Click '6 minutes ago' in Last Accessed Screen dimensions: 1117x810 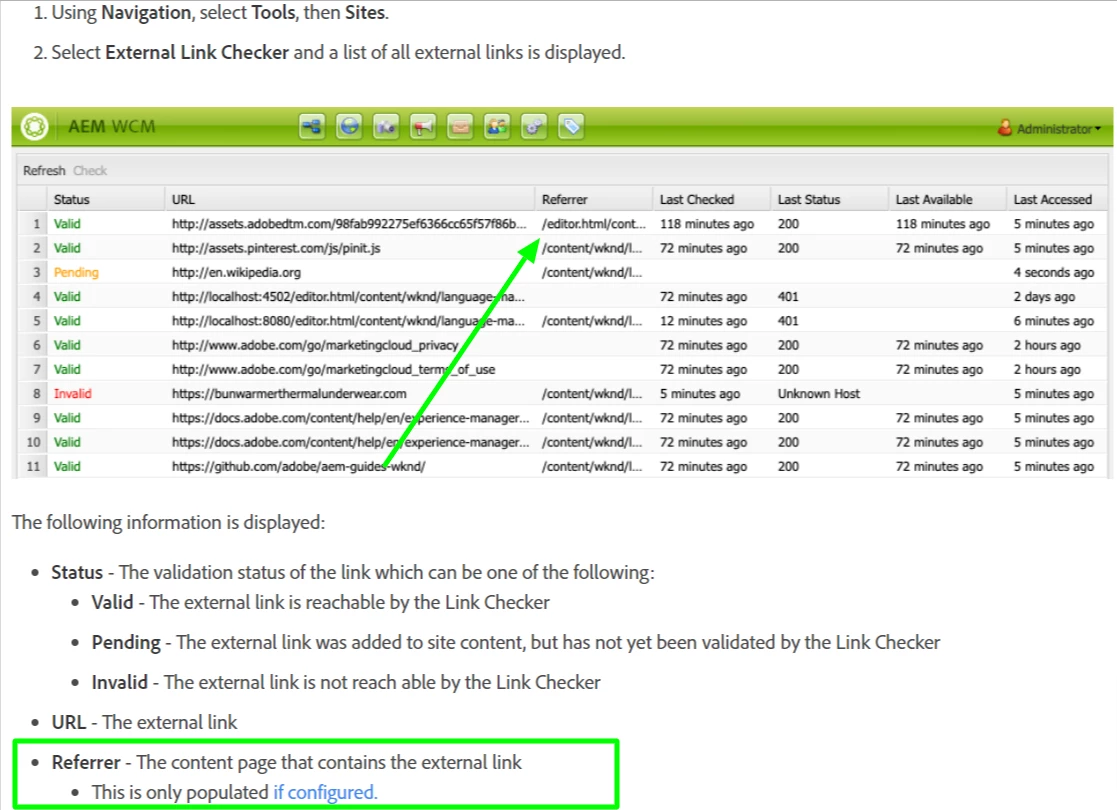tap(1054, 321)
